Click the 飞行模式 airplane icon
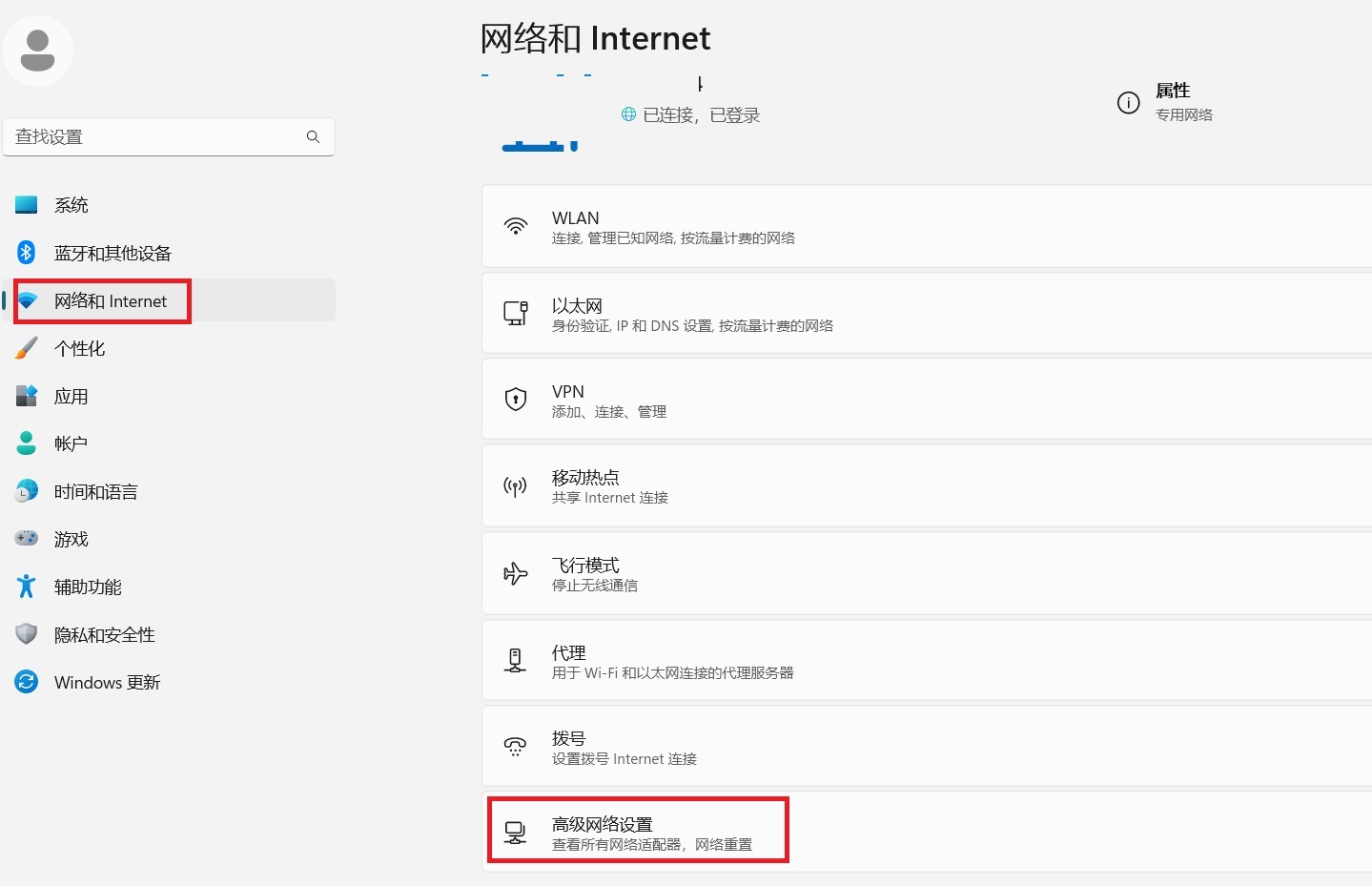The image size is (1372, 886). (516, 573)
